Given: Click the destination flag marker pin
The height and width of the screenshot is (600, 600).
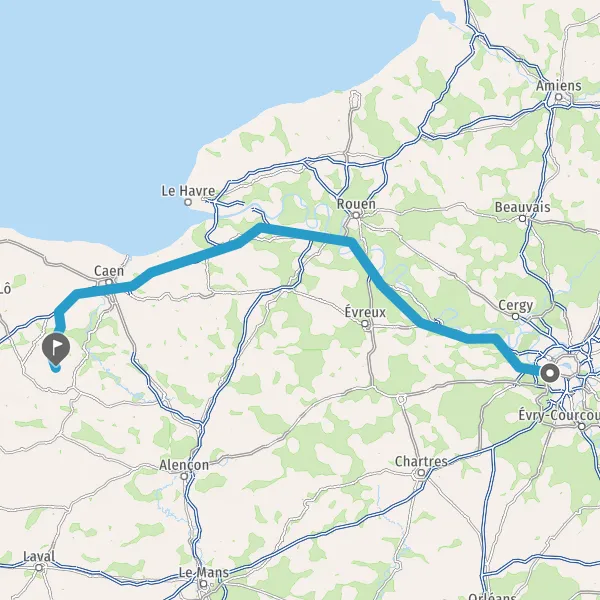Looking at the screenshot, I should pyautogui.click(x=56, y=348).
